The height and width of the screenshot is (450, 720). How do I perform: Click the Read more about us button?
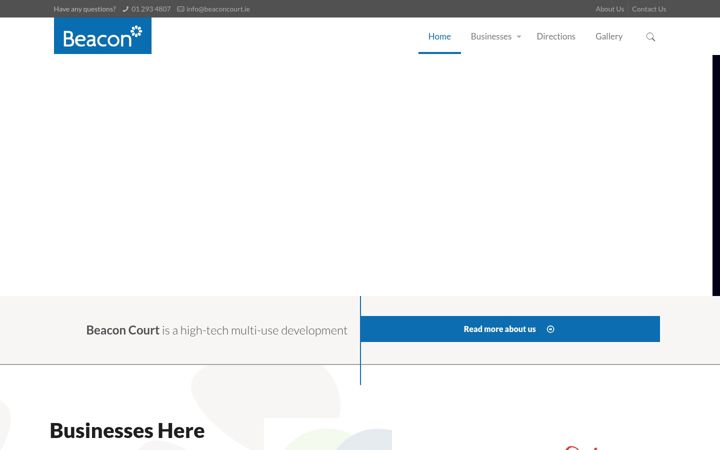click(x=510, y=329)
